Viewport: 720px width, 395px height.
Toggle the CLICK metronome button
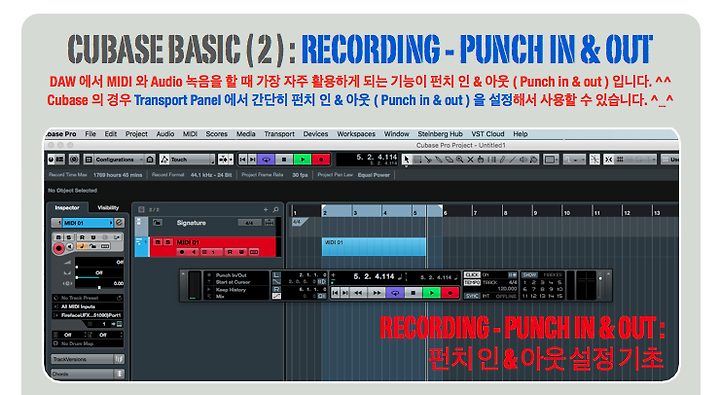(472, 275)
